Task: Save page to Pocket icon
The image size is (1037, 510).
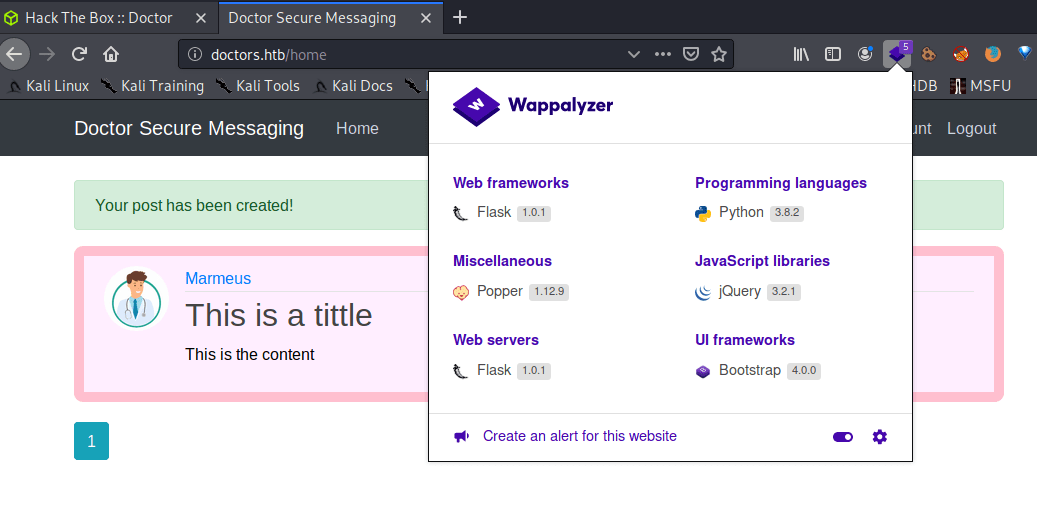Action: (x=690, y=54)
